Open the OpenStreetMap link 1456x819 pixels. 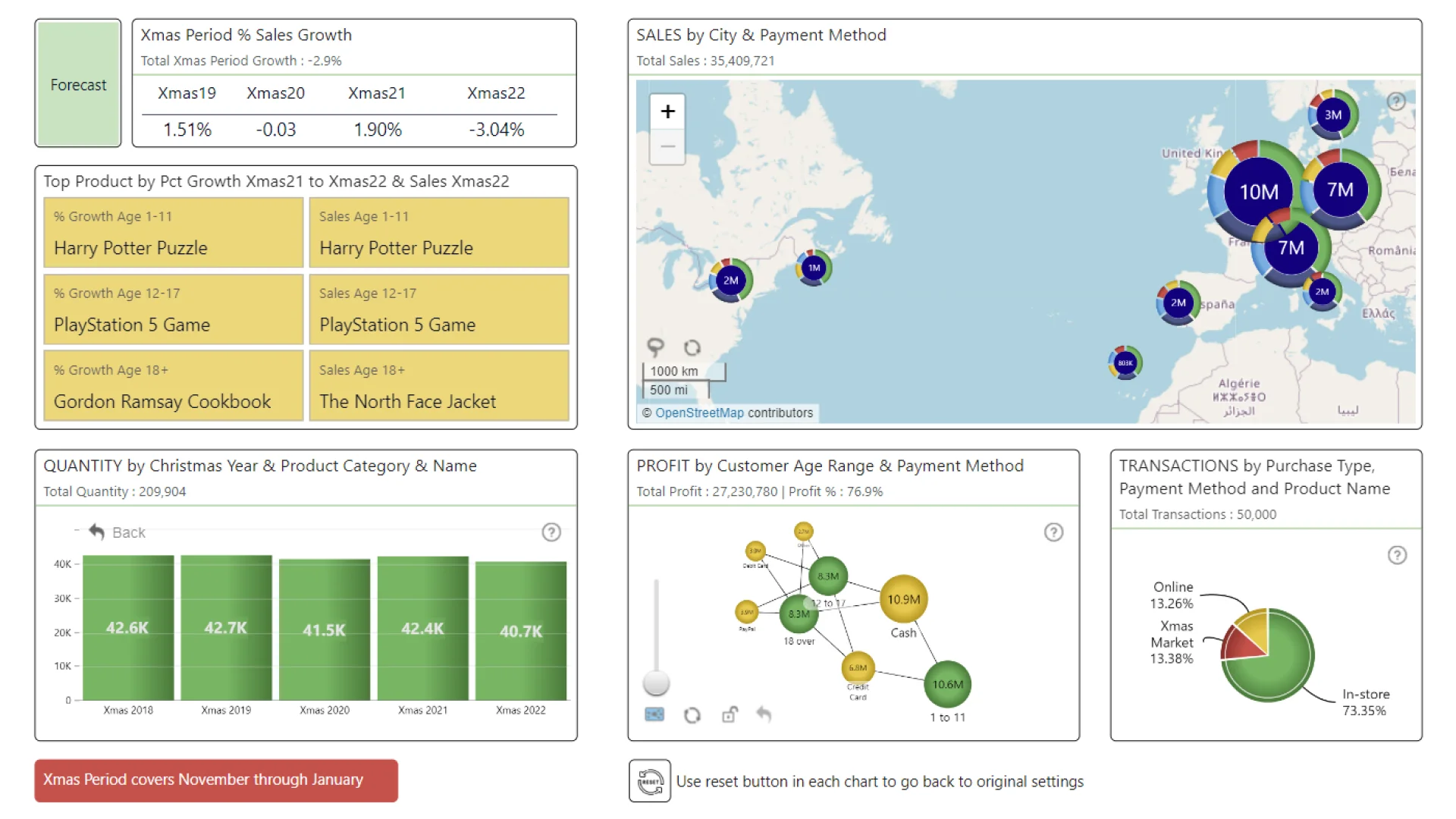(699, 413)
